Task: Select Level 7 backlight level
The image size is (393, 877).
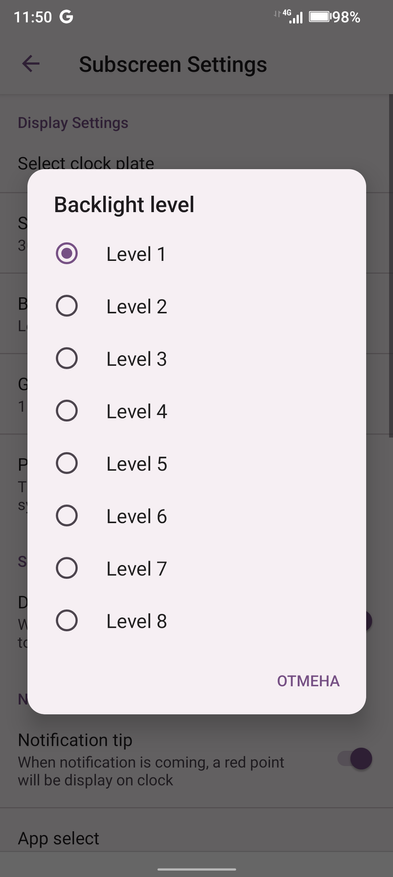Action: pos(67,568)
